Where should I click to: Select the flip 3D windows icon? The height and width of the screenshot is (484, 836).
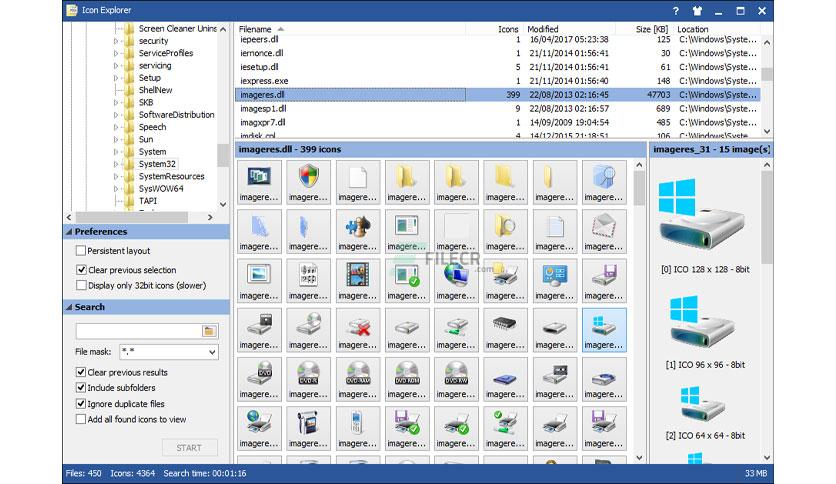(259, 182)
